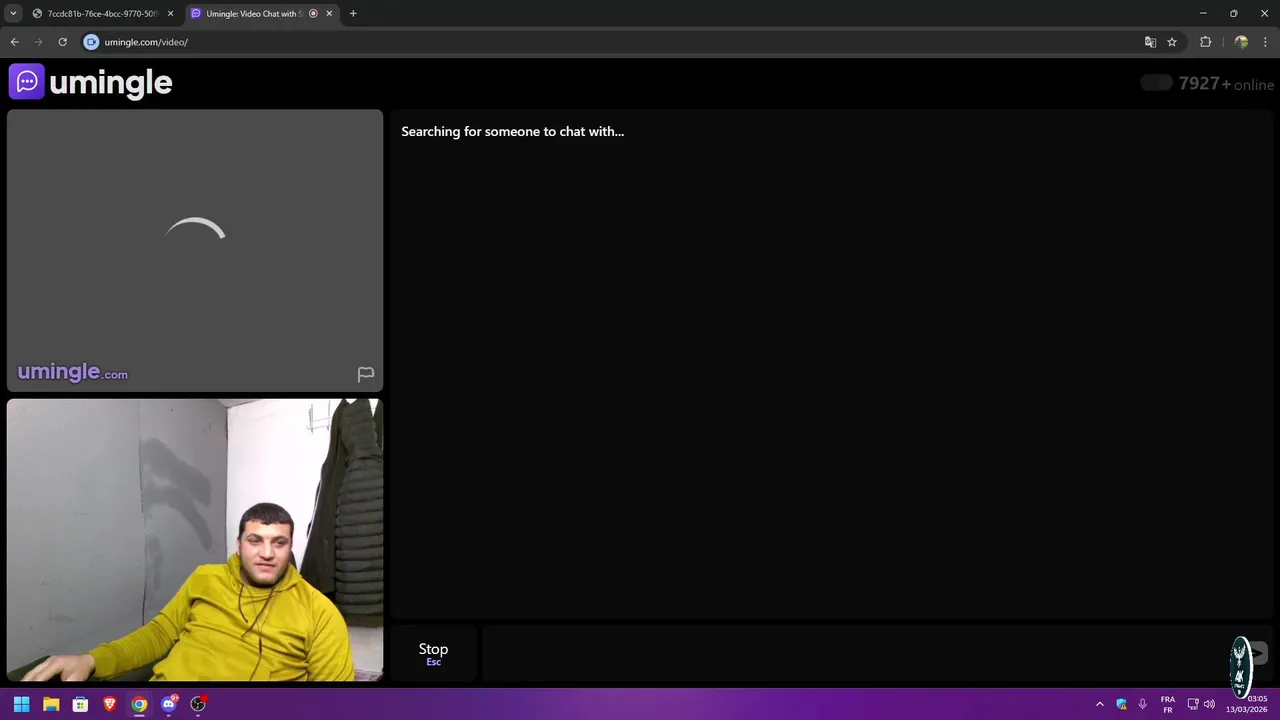Click the volume speaker tray icon
The height and width of the screenshot is (720, 1280).
click(x=1209, y=704)
